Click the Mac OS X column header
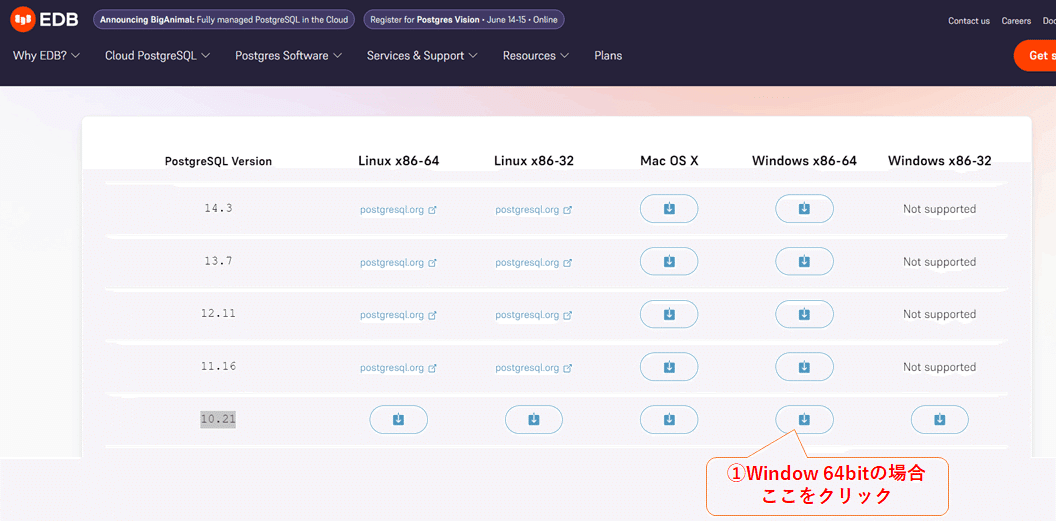The height and width of the screenshot is (521, 1056). point(669,161)
